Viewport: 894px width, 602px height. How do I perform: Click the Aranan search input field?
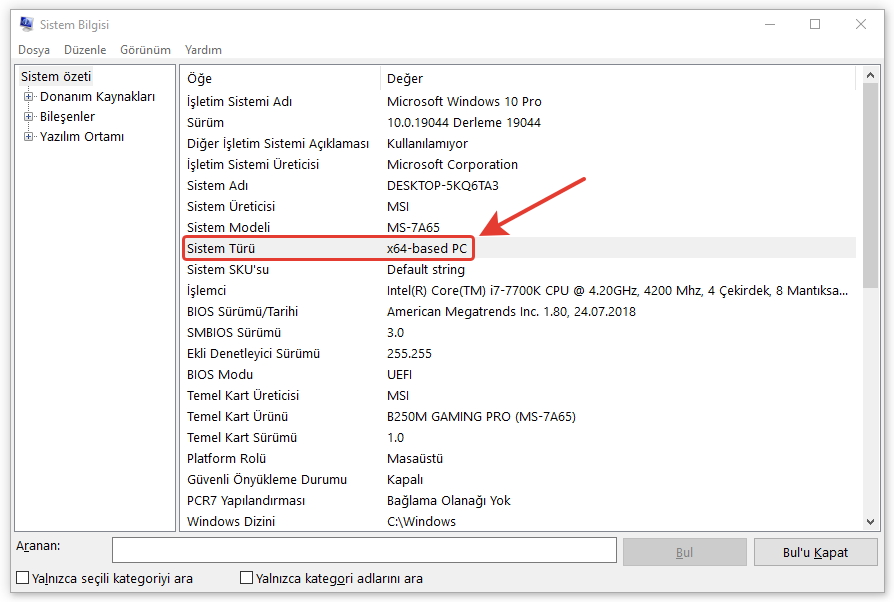pyautogui.click(x=364, y=551)
